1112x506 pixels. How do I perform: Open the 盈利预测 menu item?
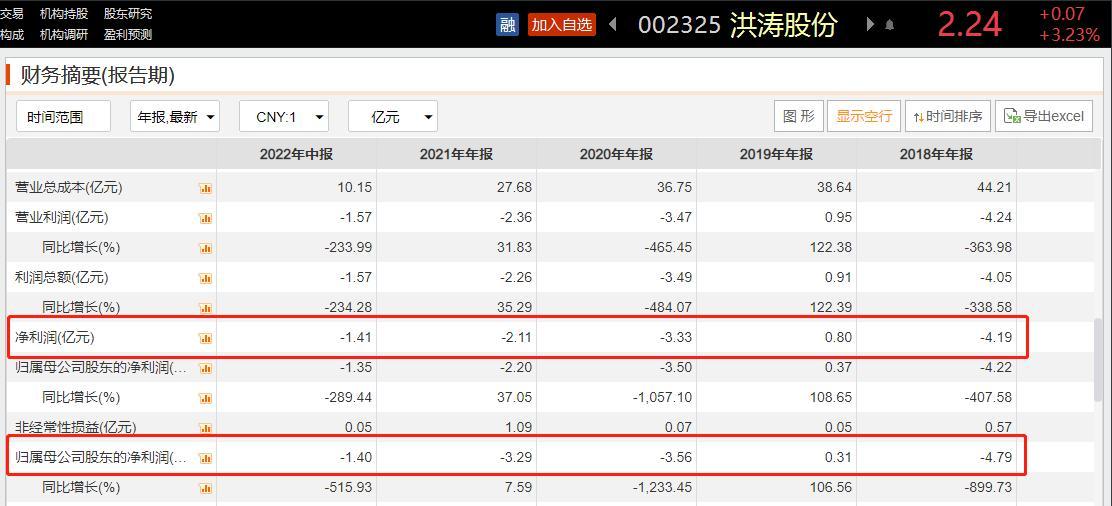pyautogui.click(x=128, y=35)
